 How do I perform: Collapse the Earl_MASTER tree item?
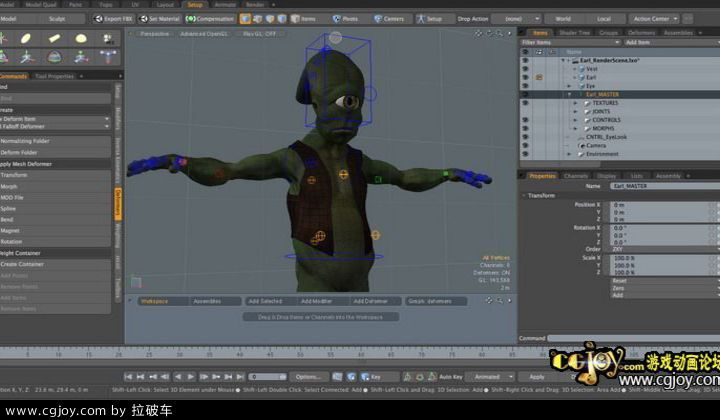point(570,95)
